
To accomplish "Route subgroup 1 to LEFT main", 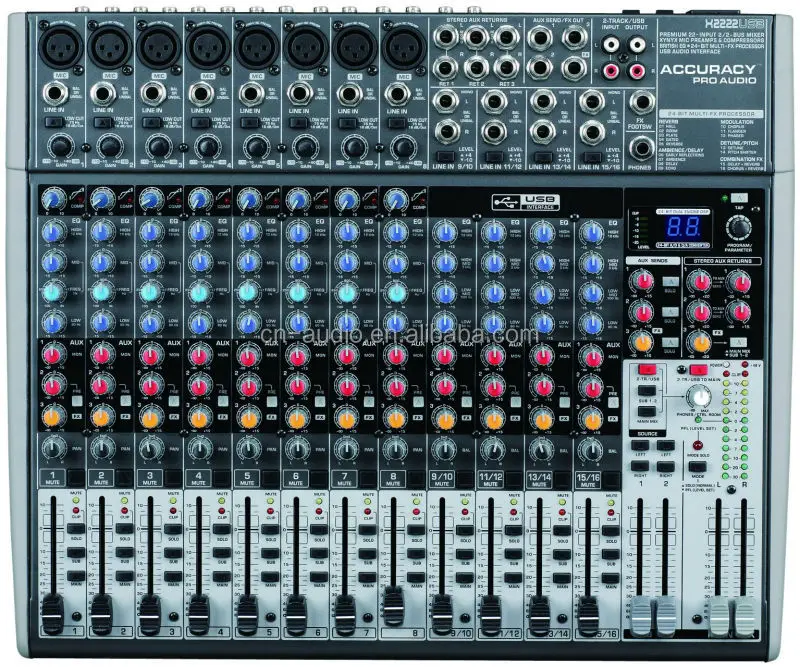I will tap(641, 446).
